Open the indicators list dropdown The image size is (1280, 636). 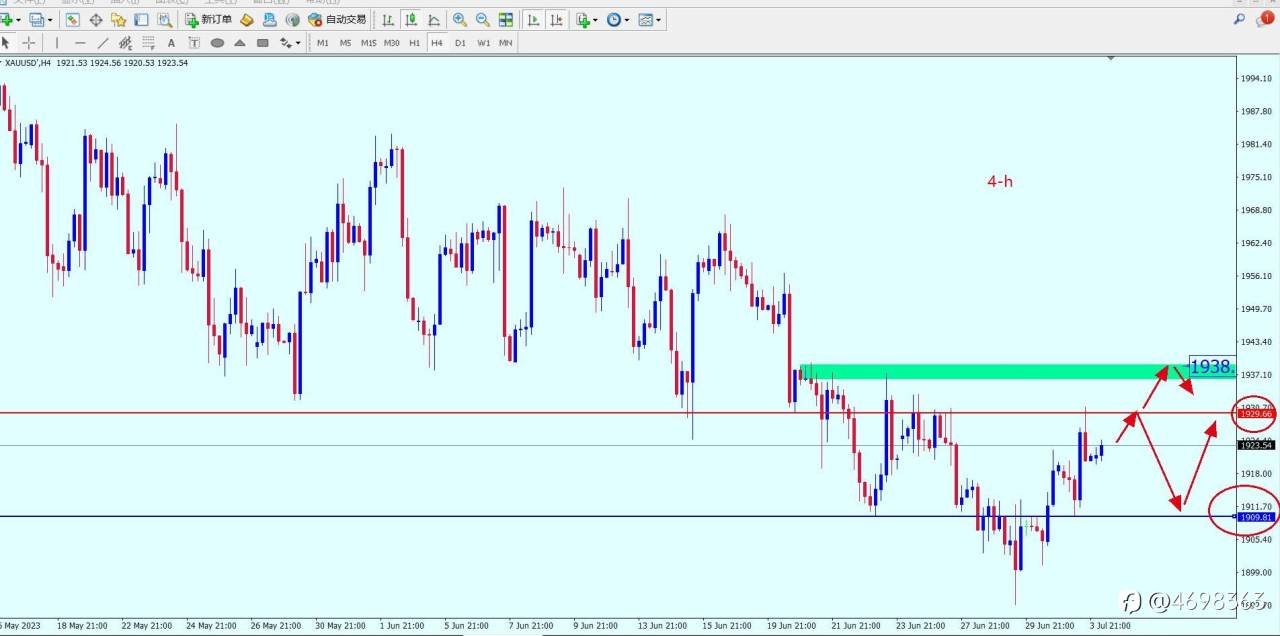point(587,19)
